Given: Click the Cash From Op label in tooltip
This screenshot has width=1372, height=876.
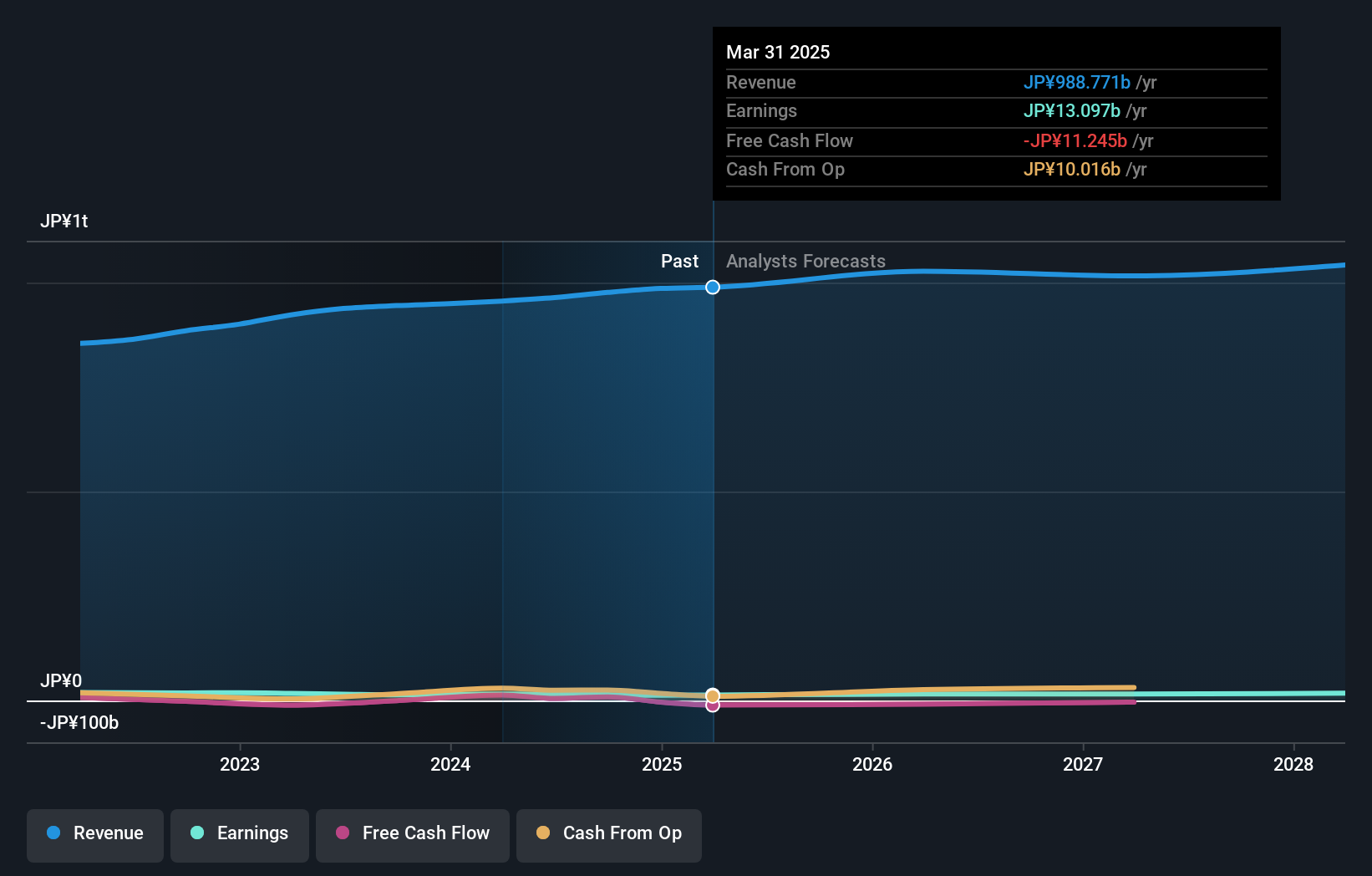Looking at the screenshot, I should click(785, 169).
